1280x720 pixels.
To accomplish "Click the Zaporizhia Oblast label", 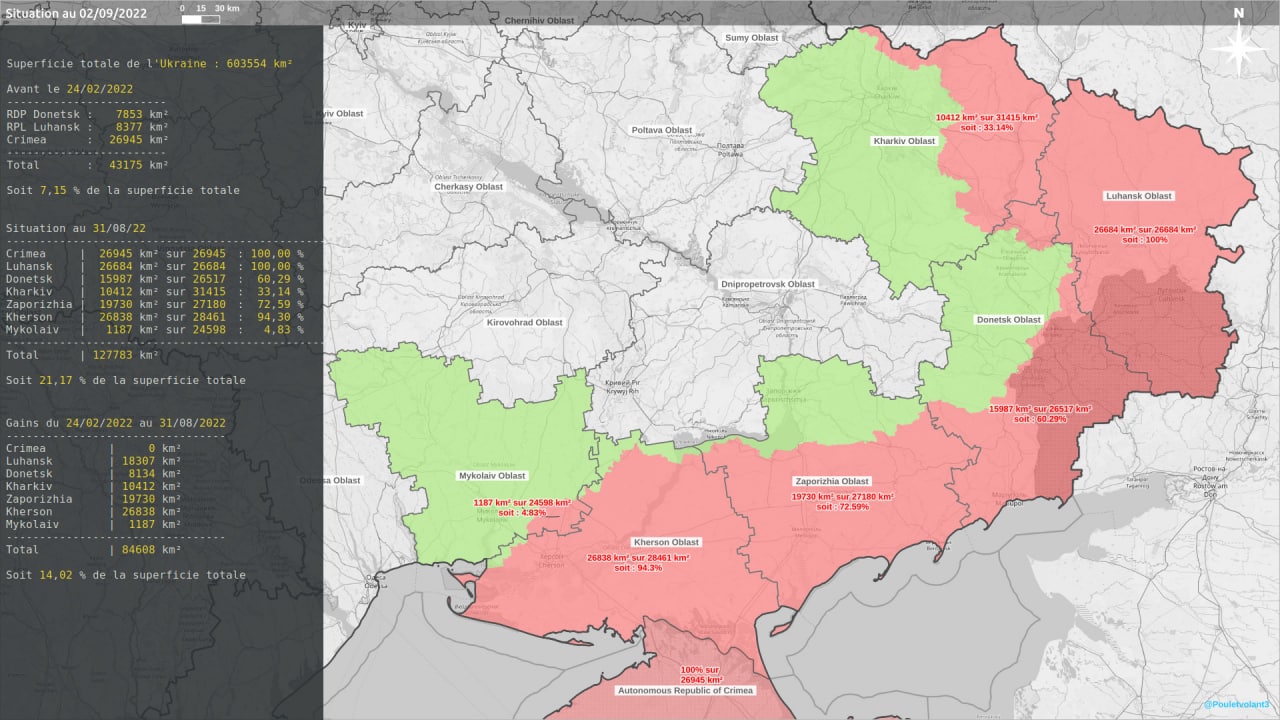I will pyautogui.click(x=831, y=481).
